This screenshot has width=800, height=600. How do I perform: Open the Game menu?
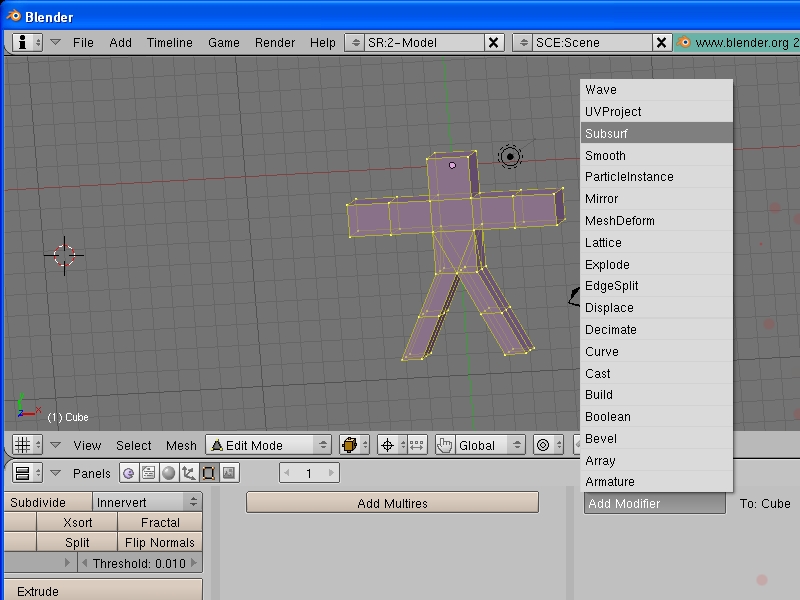pyautogui.click(x=223, y=42)
